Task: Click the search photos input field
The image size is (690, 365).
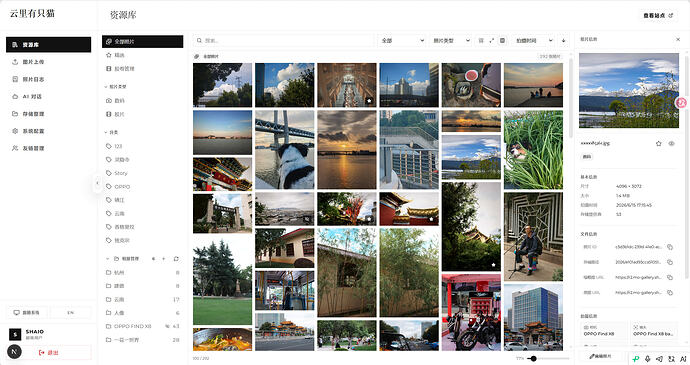Action: [283, 41]
